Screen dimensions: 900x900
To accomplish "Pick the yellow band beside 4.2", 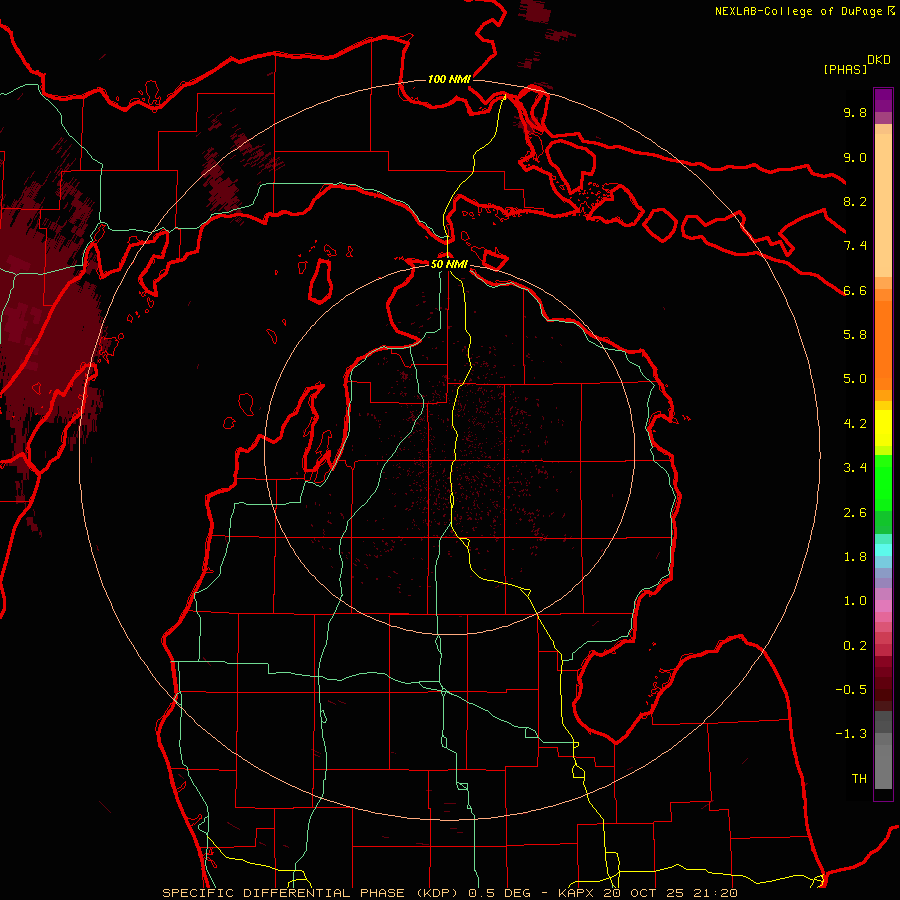I will [883, 428].
